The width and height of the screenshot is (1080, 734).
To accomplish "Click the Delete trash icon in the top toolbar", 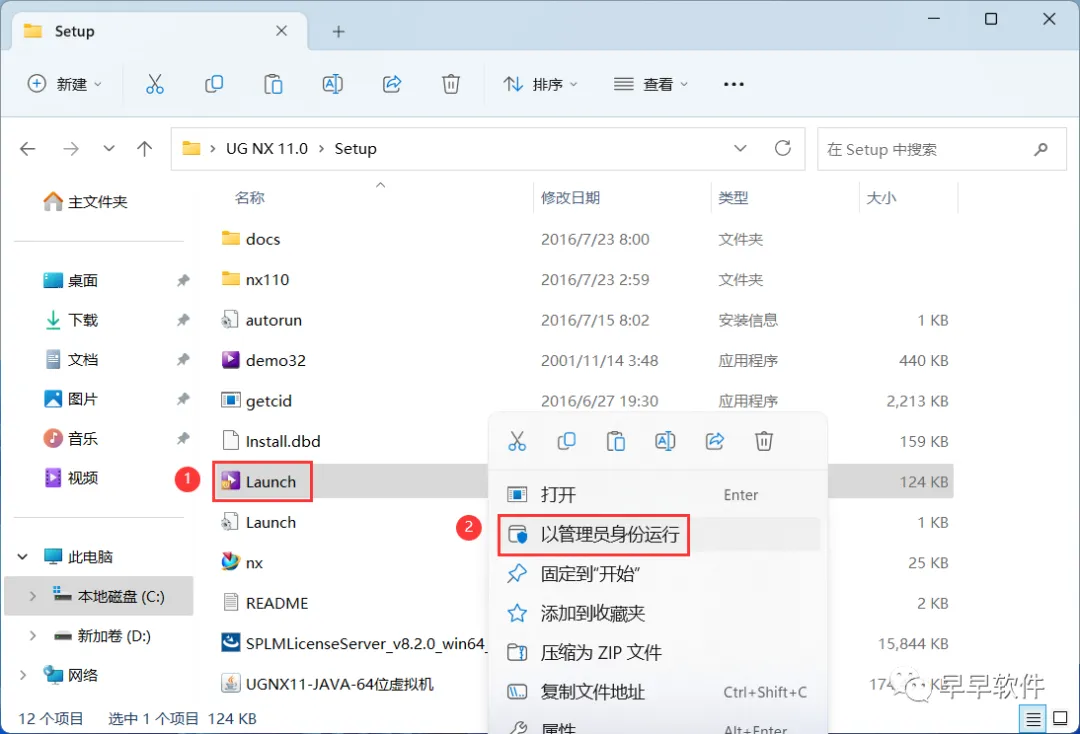I will point(450,84).
